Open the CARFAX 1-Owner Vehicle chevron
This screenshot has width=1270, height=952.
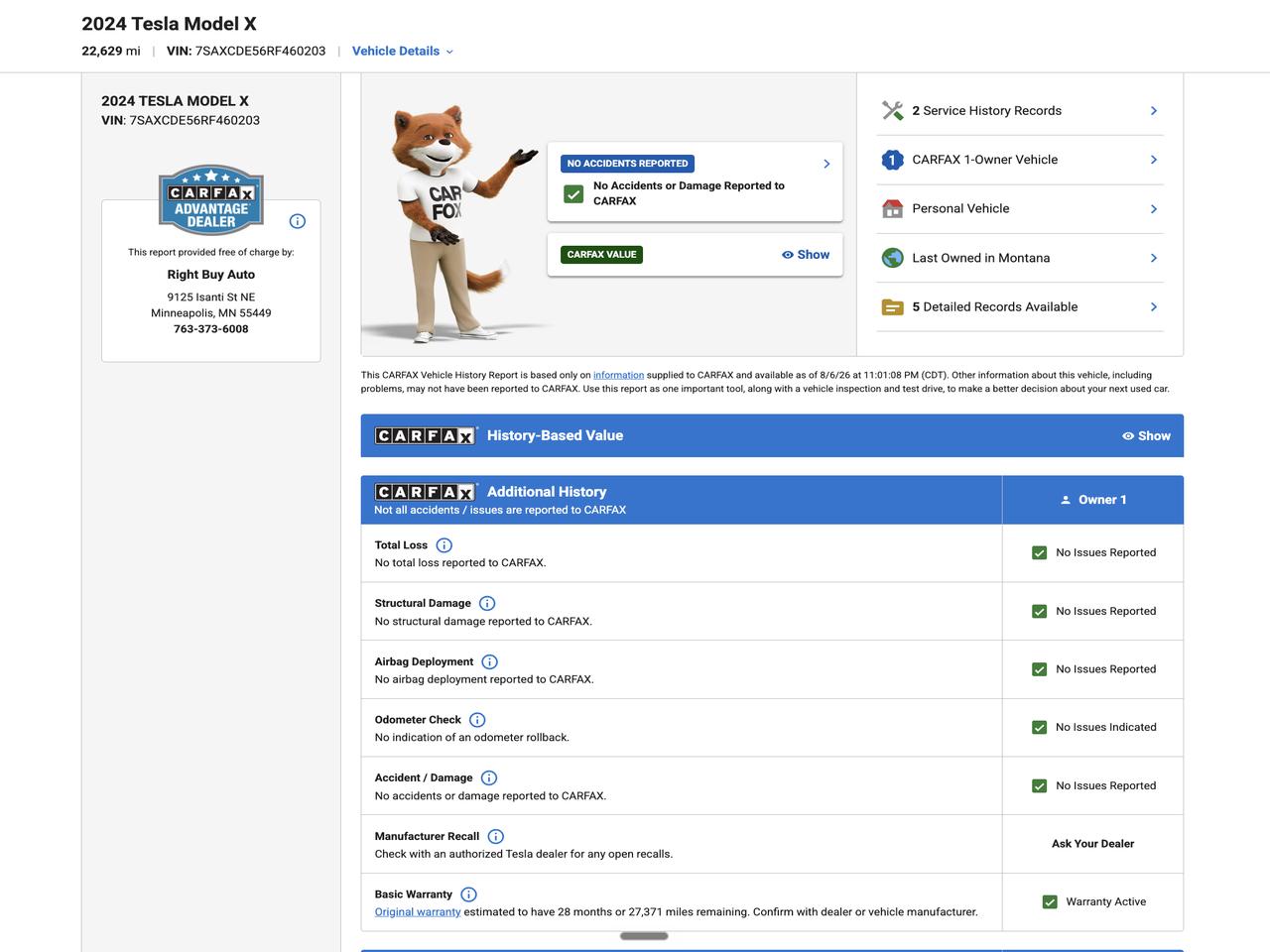click(1153, 160)
